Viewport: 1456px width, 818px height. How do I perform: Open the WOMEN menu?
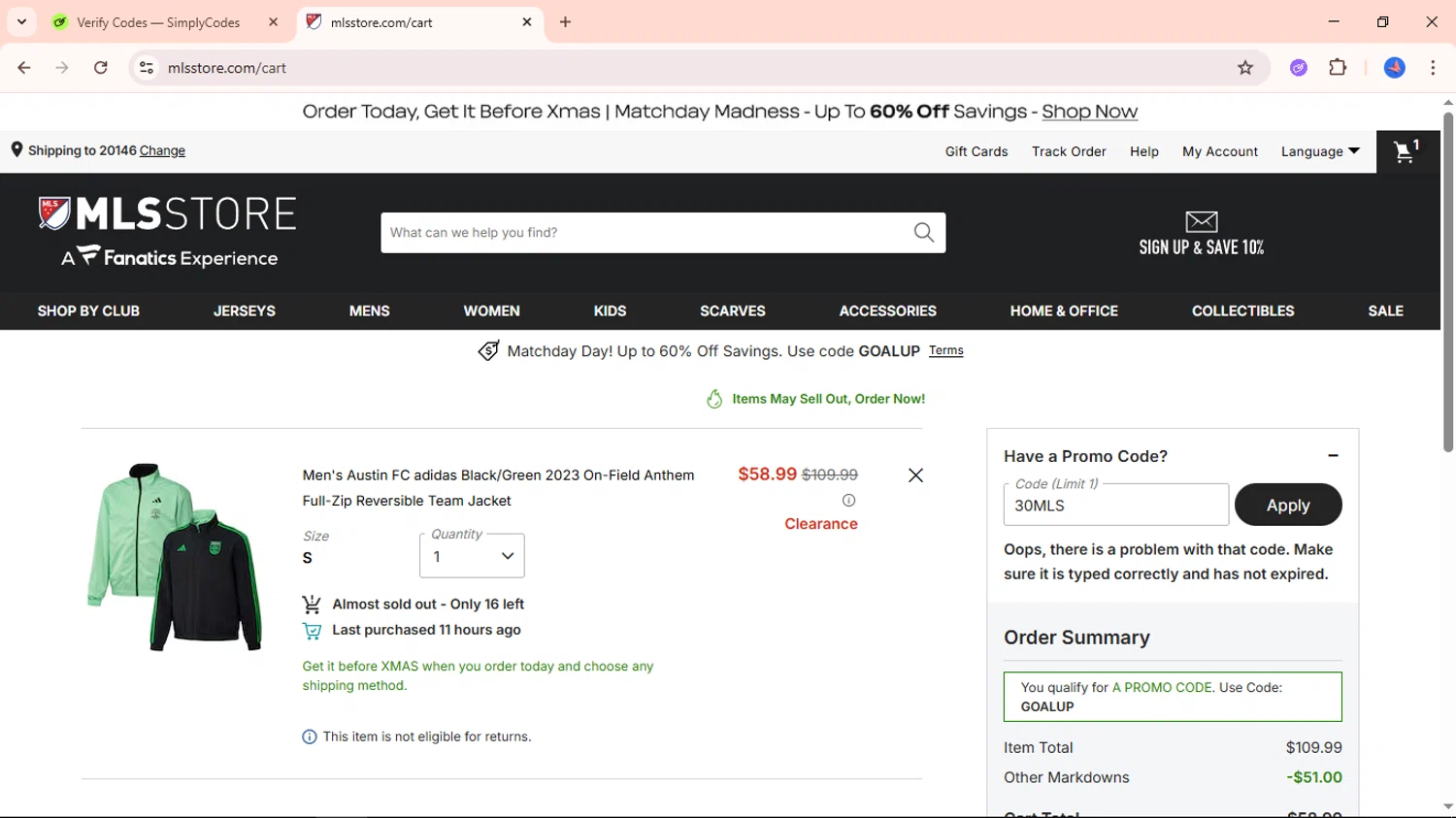point(492,311)
